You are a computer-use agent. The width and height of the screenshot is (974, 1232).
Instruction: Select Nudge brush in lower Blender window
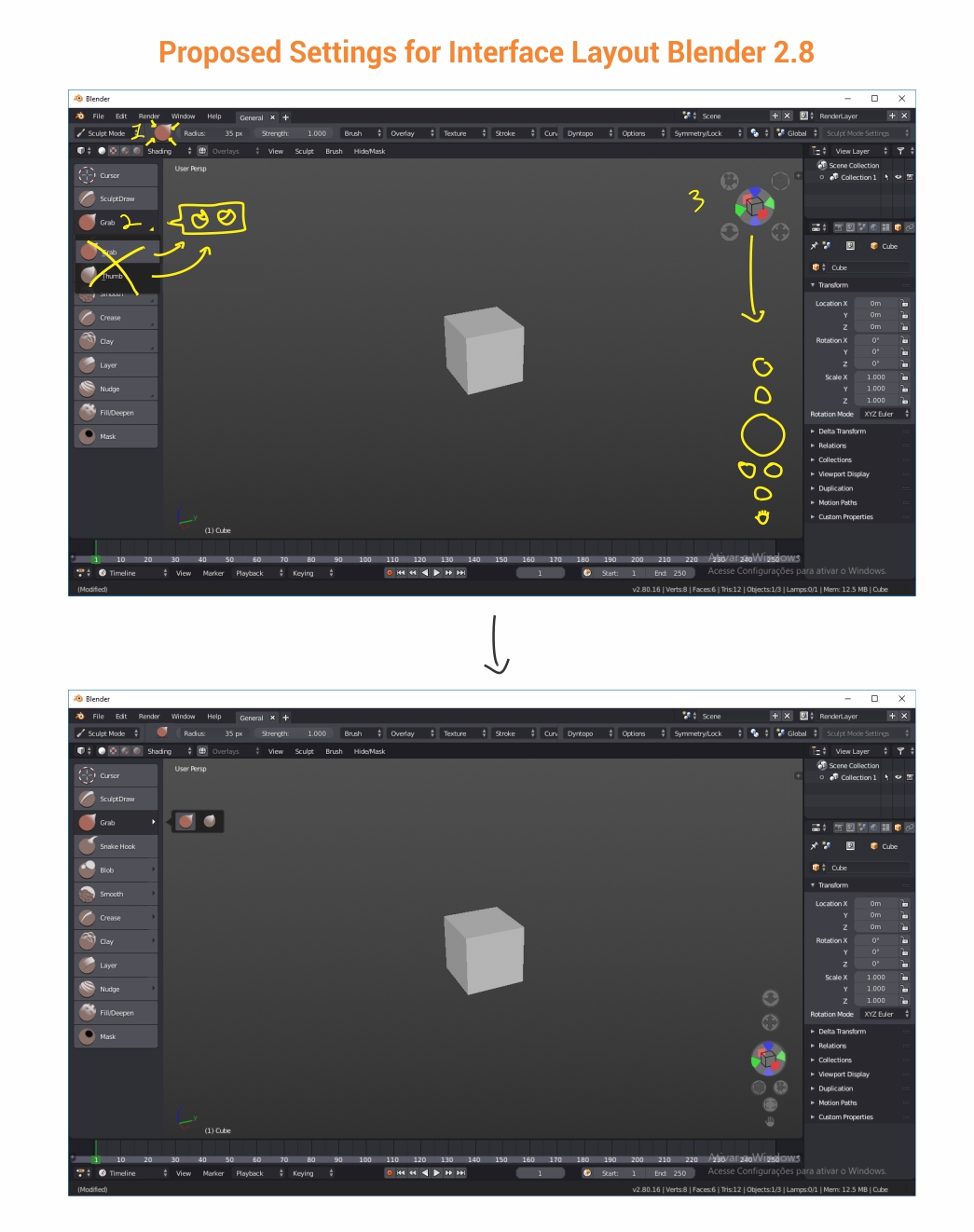click(x=116, y=989)
